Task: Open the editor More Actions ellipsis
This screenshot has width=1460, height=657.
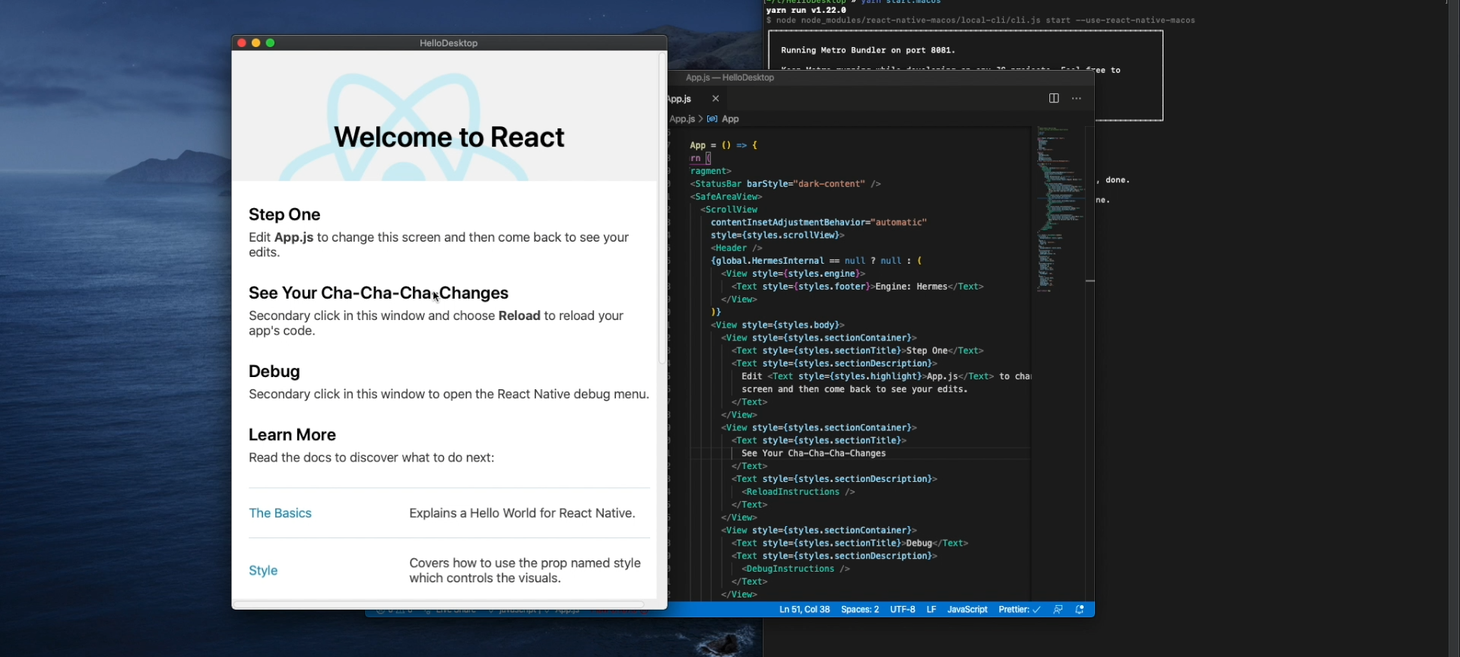Action: [x=1076, y=98]
